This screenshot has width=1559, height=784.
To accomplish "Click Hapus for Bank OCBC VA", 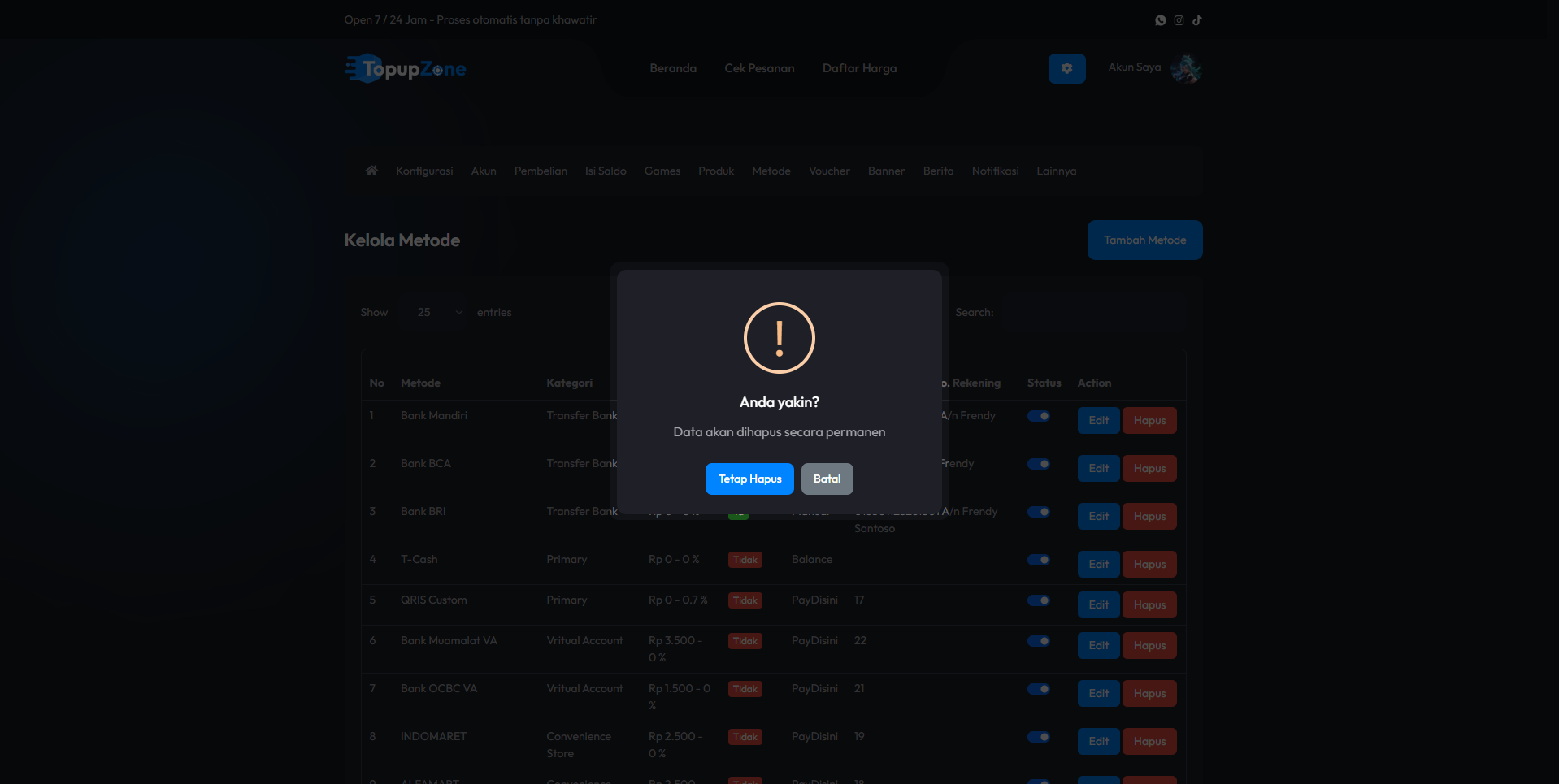I will point(1149,693).
